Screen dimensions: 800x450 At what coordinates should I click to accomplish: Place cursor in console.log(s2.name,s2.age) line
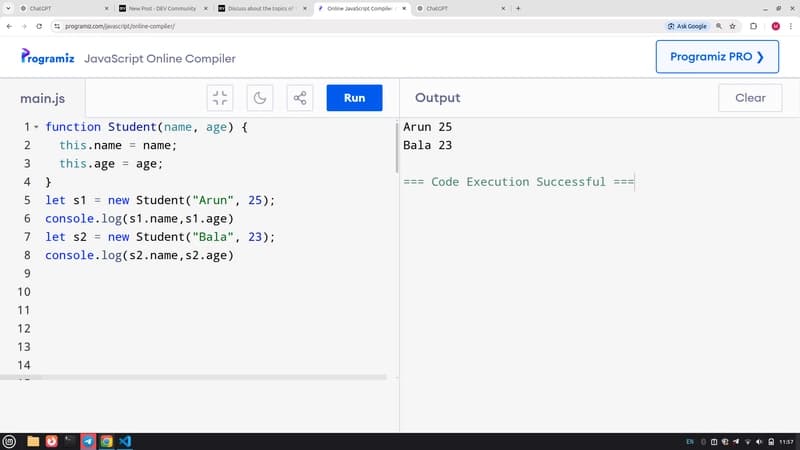click(139, 255)
